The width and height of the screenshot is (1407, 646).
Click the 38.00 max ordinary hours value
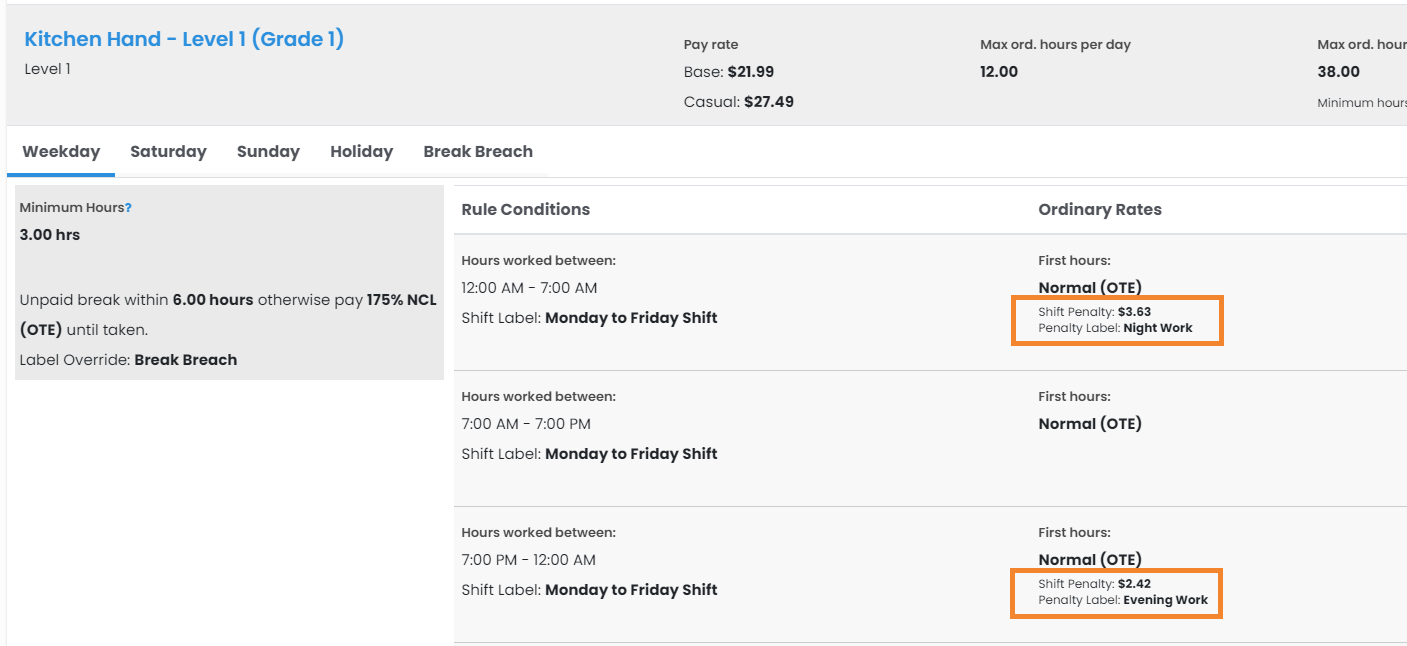pos(1338,72)
